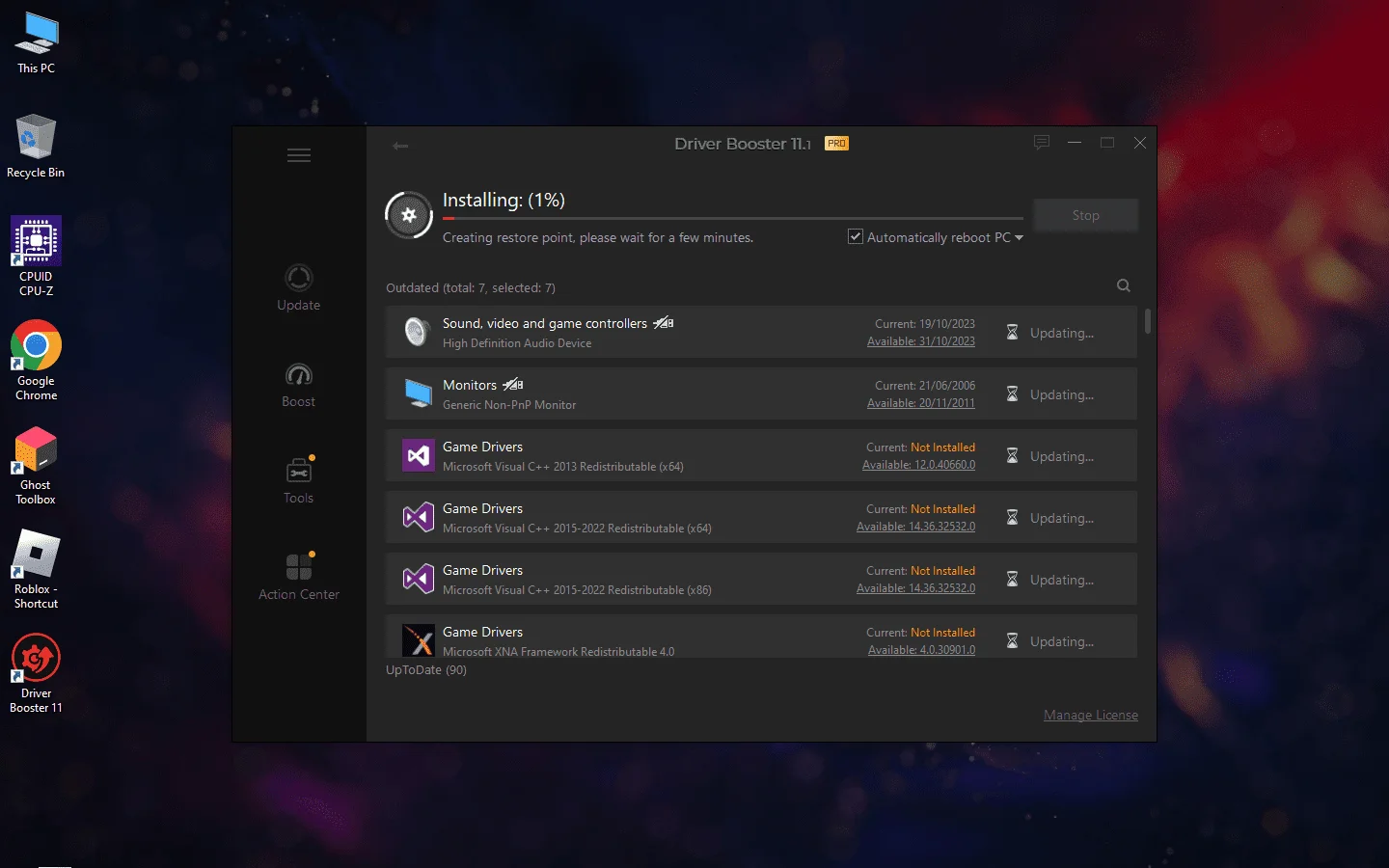Open Available: 12.0.40660.0 version link
1389x868 pixels.
coord(918,465)
